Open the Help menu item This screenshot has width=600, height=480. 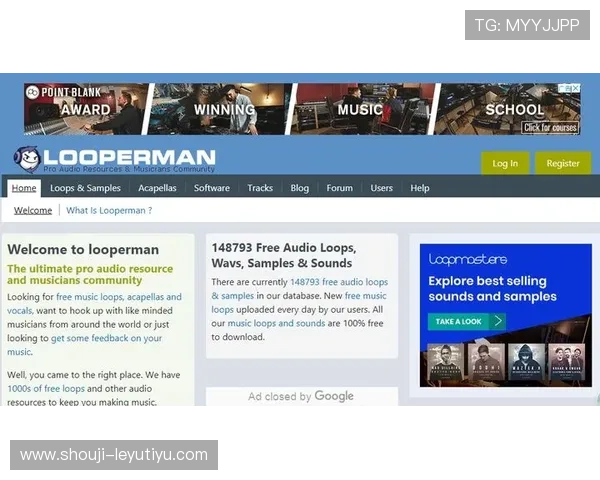click(420, 188)
